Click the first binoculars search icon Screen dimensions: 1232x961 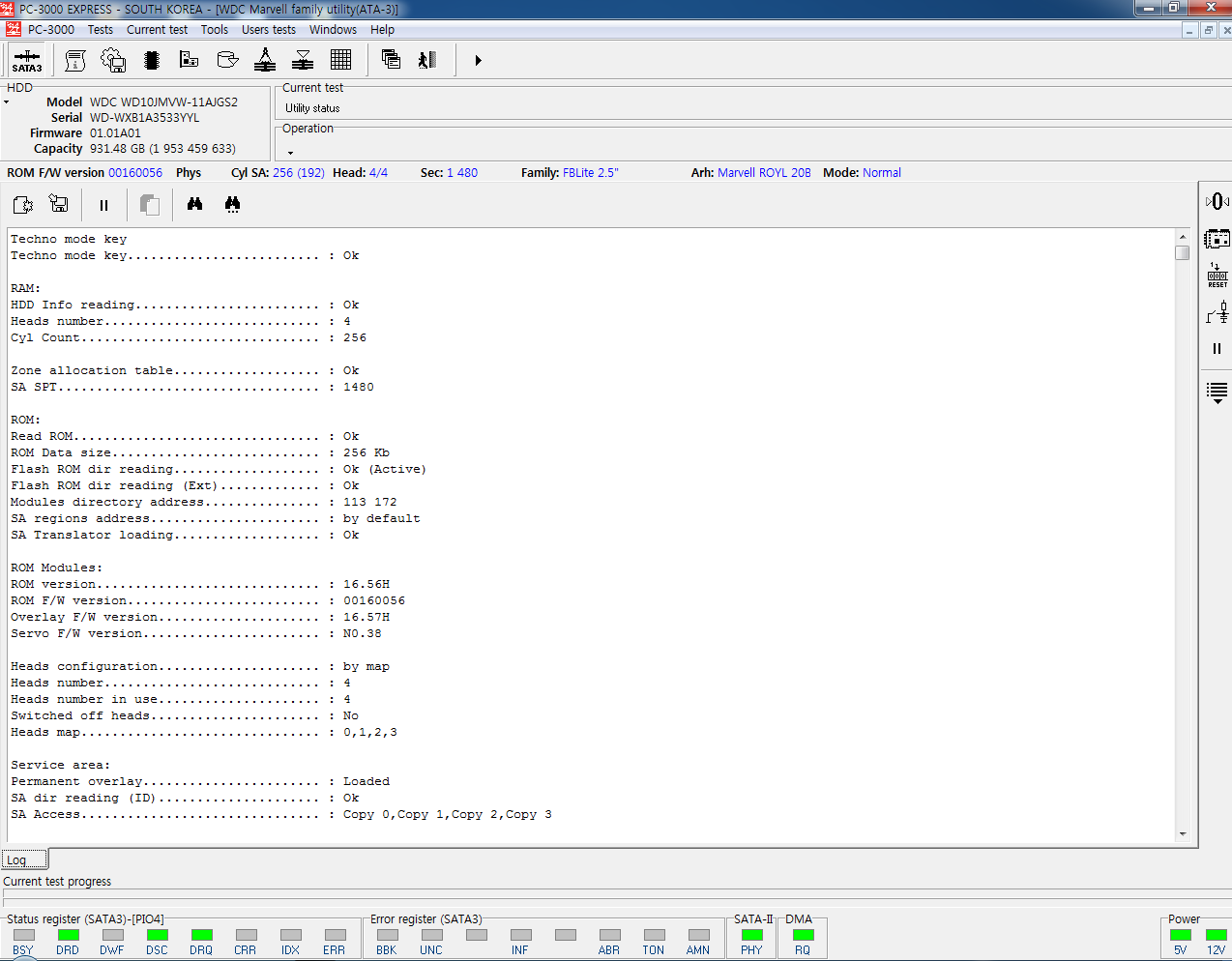[x=195, y=204]
